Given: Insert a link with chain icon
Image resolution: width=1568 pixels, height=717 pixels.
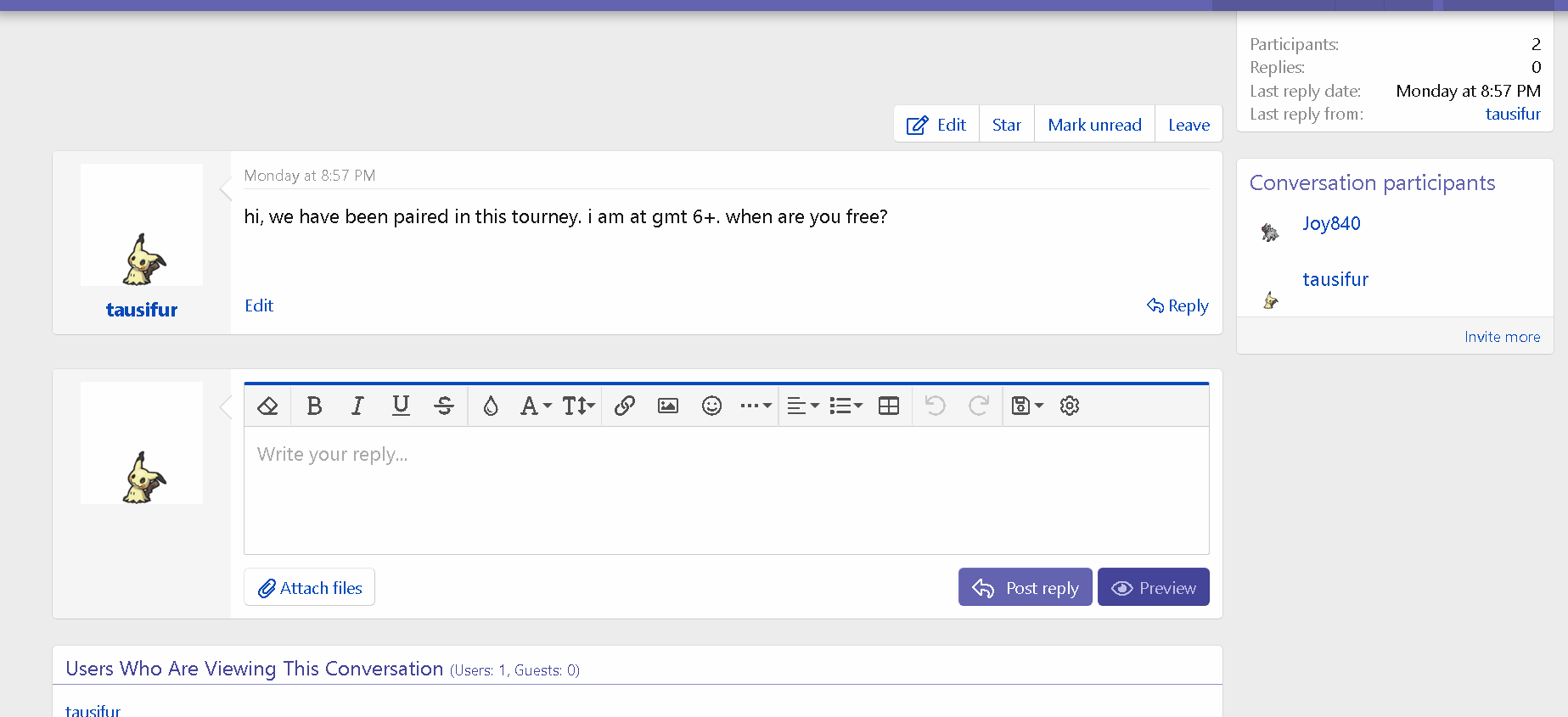Looking at the screenshot, I should click(625, 406).
